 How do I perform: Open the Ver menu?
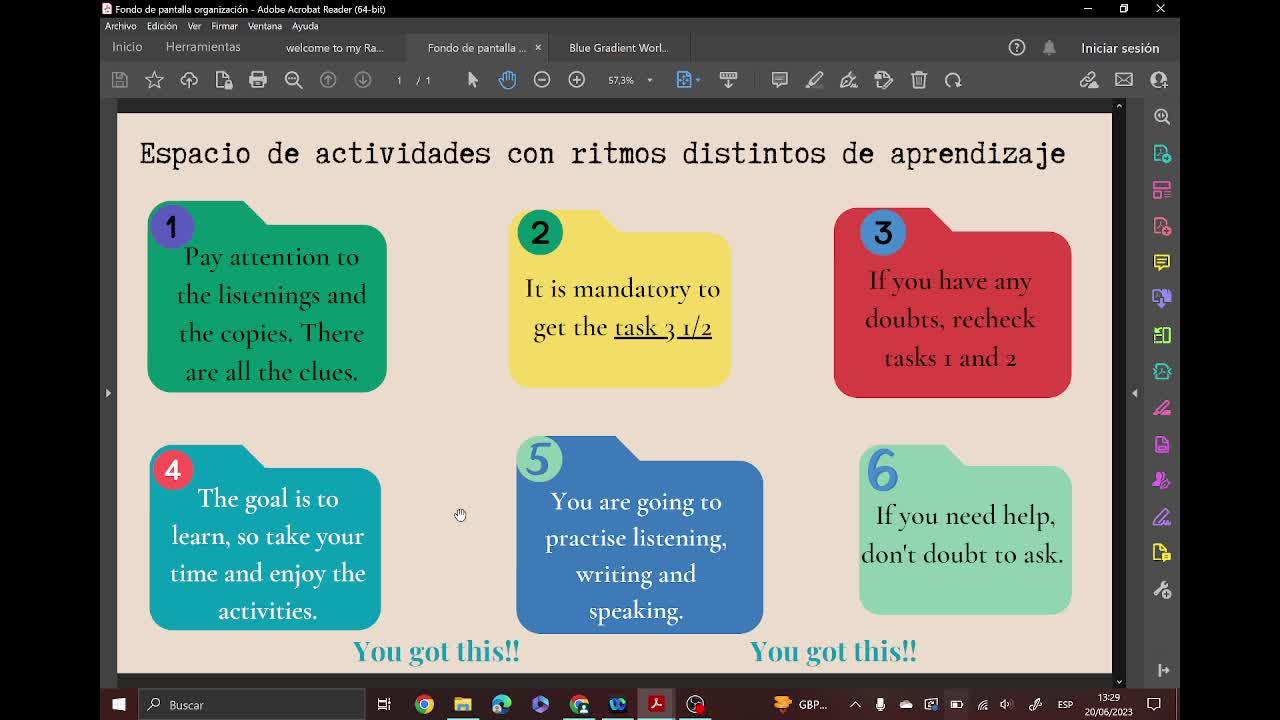pyautogui.click(x=194, y=26)
